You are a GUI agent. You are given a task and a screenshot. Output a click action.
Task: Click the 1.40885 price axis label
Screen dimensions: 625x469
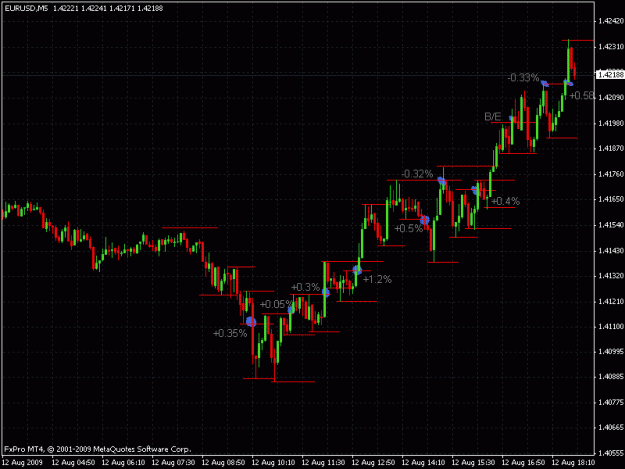[x=611, y=377]
